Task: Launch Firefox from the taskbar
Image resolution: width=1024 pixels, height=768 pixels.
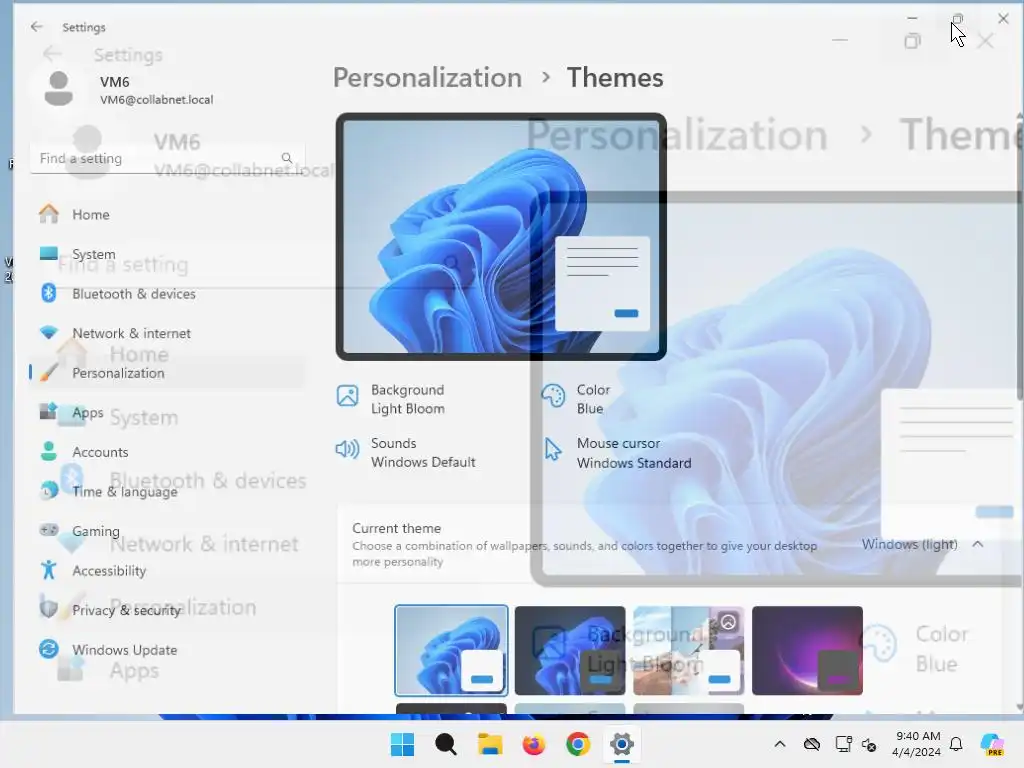Action: pos(534,744)
